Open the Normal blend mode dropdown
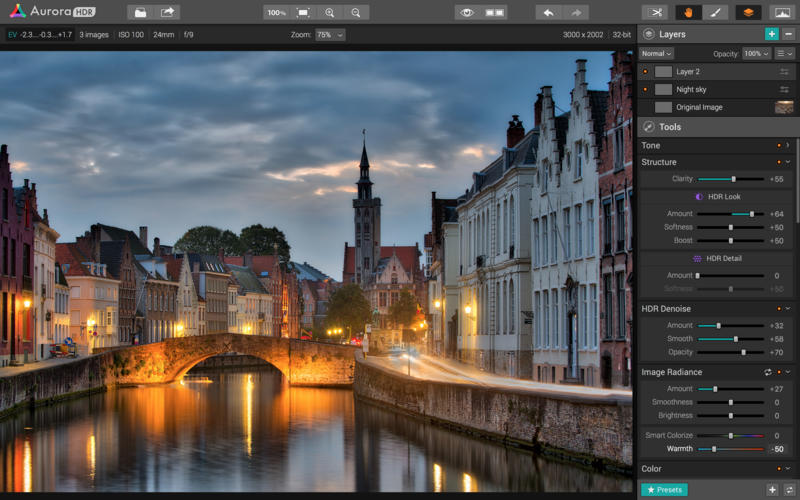This screenshot has height=500, width=800. (x=656, y=53)
